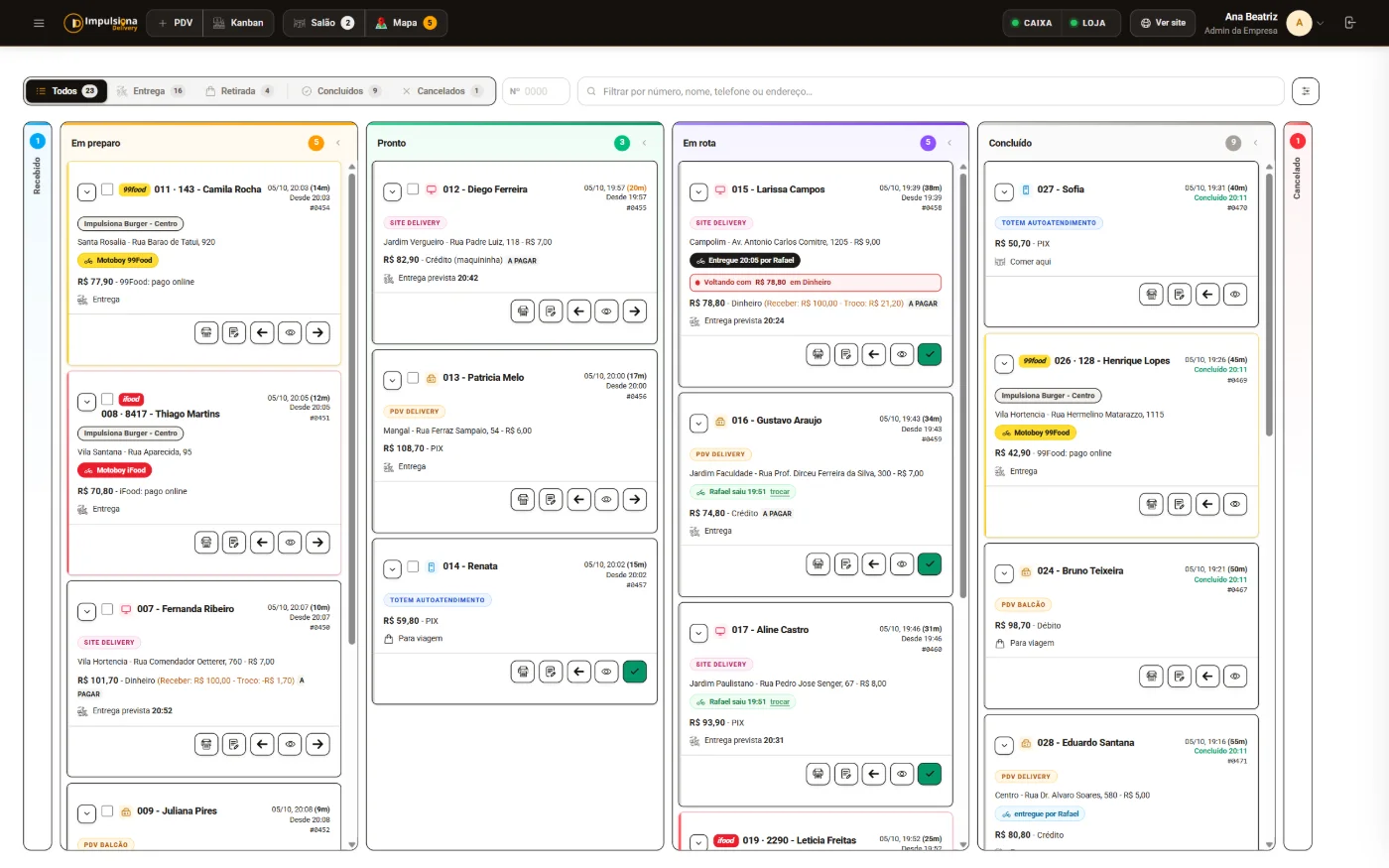Confirm Larissa Campos delivery with the green check
The width and height of the screenshot is (1389, 868).
(x=930, y=354)
